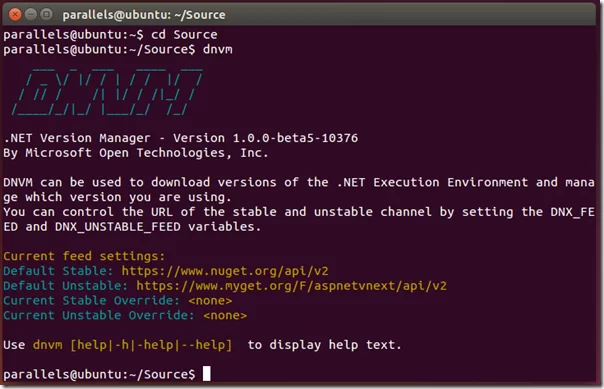
Task: Click the 'Default Stable:' label
Action: pos(58,271)
